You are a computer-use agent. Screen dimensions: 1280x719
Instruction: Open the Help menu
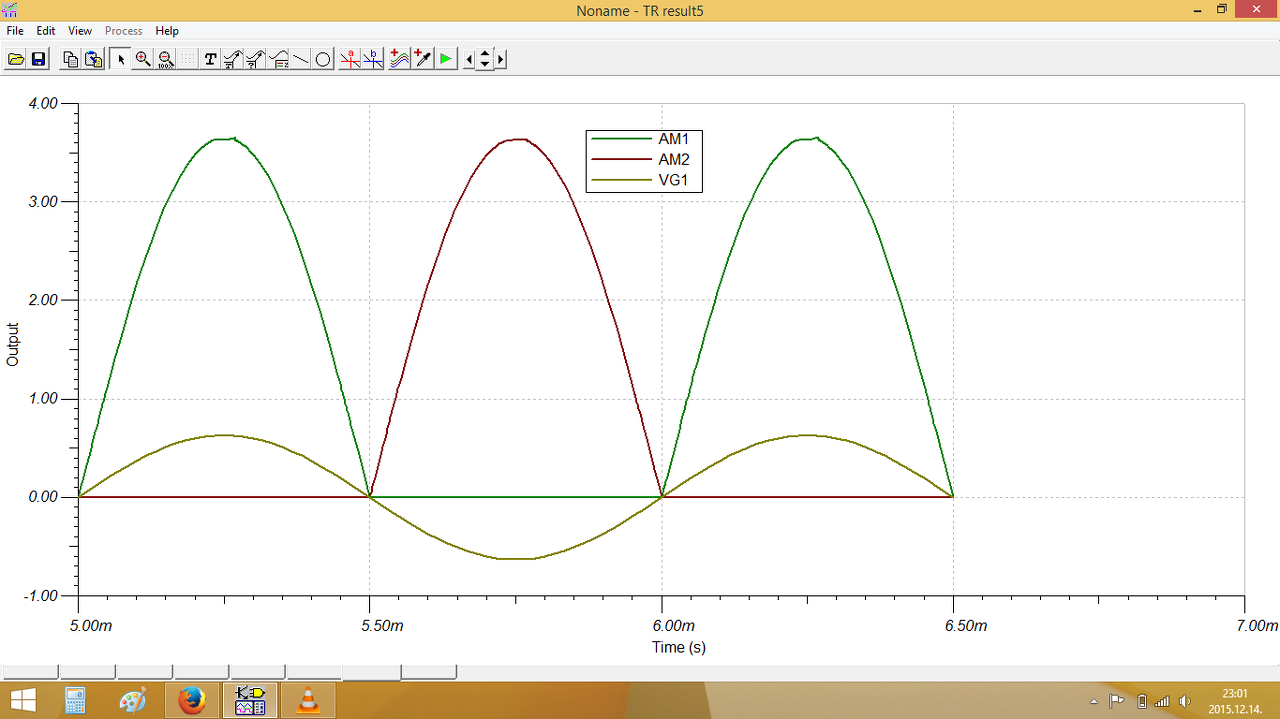click(167, 31)
